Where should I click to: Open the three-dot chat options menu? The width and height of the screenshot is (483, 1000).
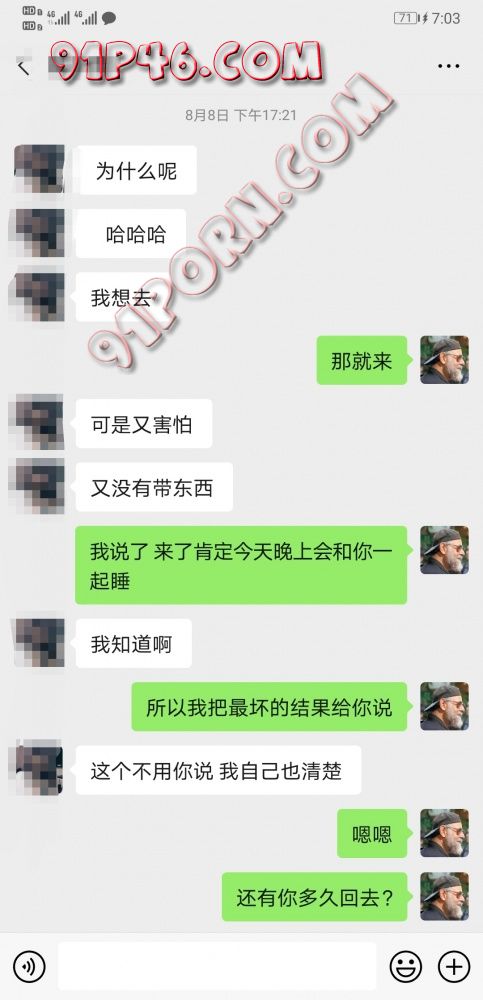(x=449, y=66)
